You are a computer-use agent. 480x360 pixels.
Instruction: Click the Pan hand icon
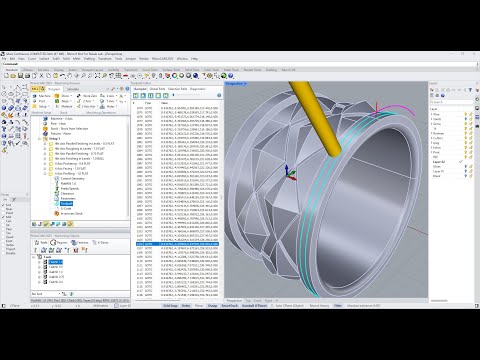(x=69, y=76)
